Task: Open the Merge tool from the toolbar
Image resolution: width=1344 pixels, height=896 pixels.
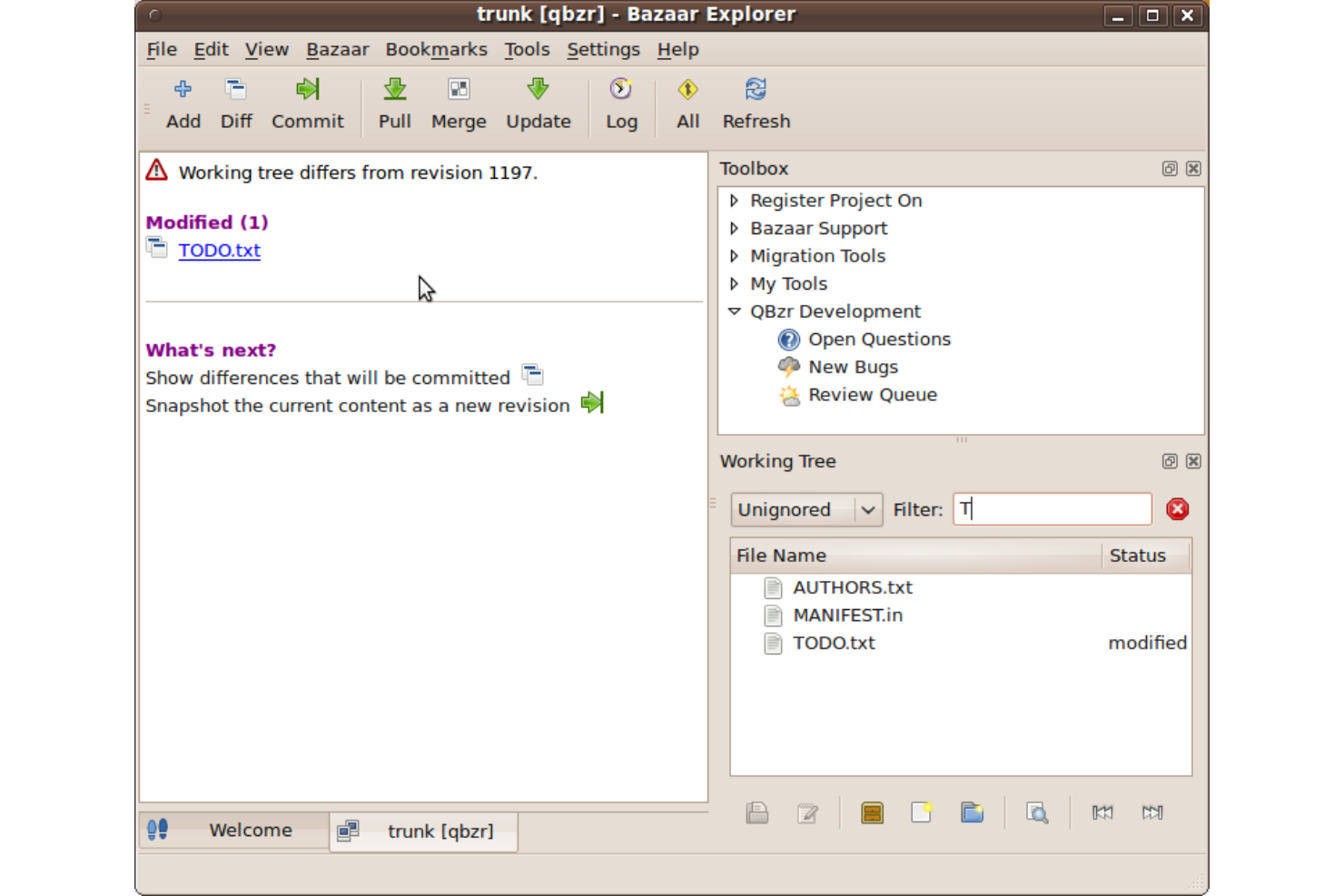Action: pyautogui.click(x=458, y=102)
